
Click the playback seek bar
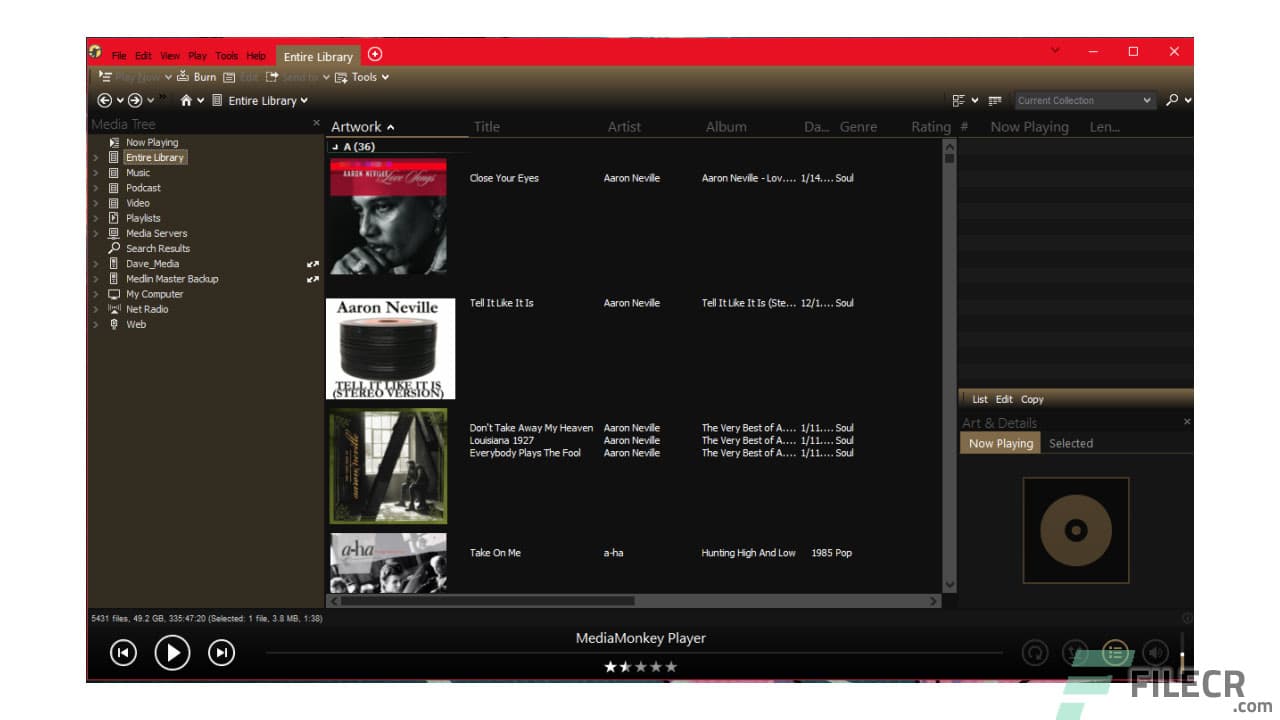tap(634, 653)
